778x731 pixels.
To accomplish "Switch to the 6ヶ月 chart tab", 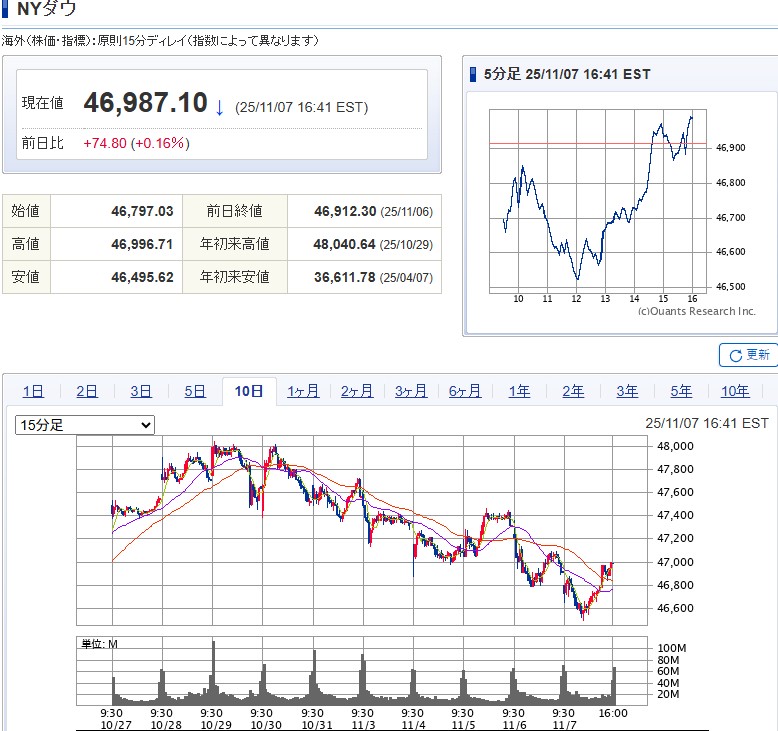I will [465, 391].
